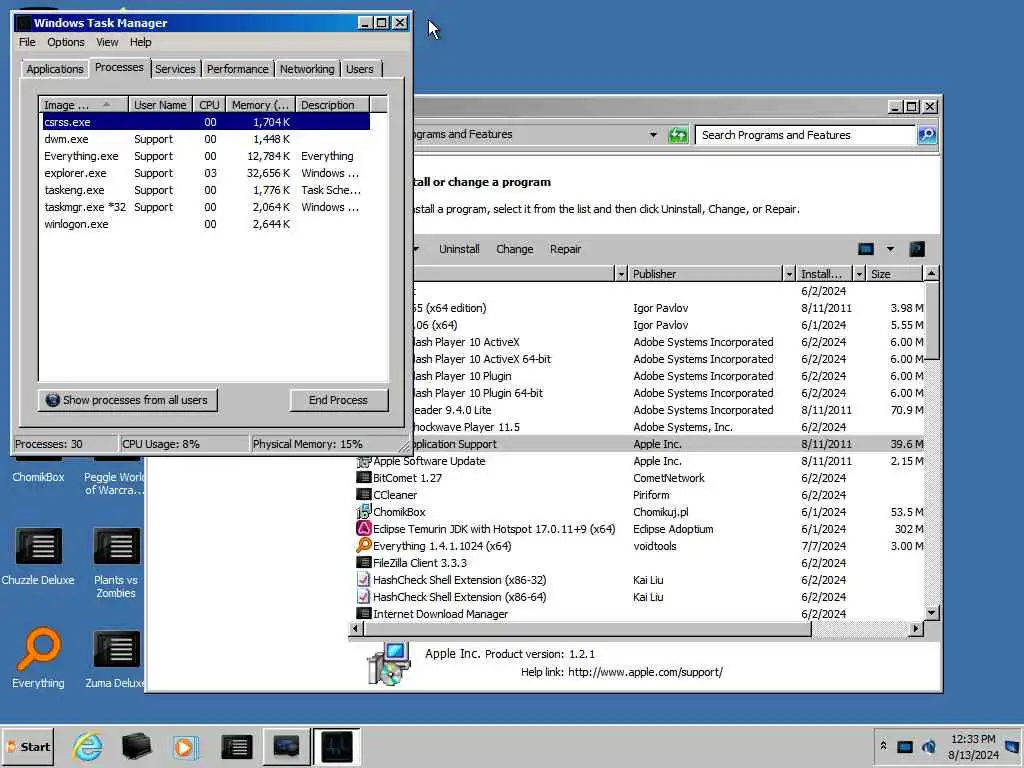The width and height of the screenshot is (1024, 768).
Task: Click the search magnifier in Programs and Features
Action: pyautogui.click(x=927, y=135)
